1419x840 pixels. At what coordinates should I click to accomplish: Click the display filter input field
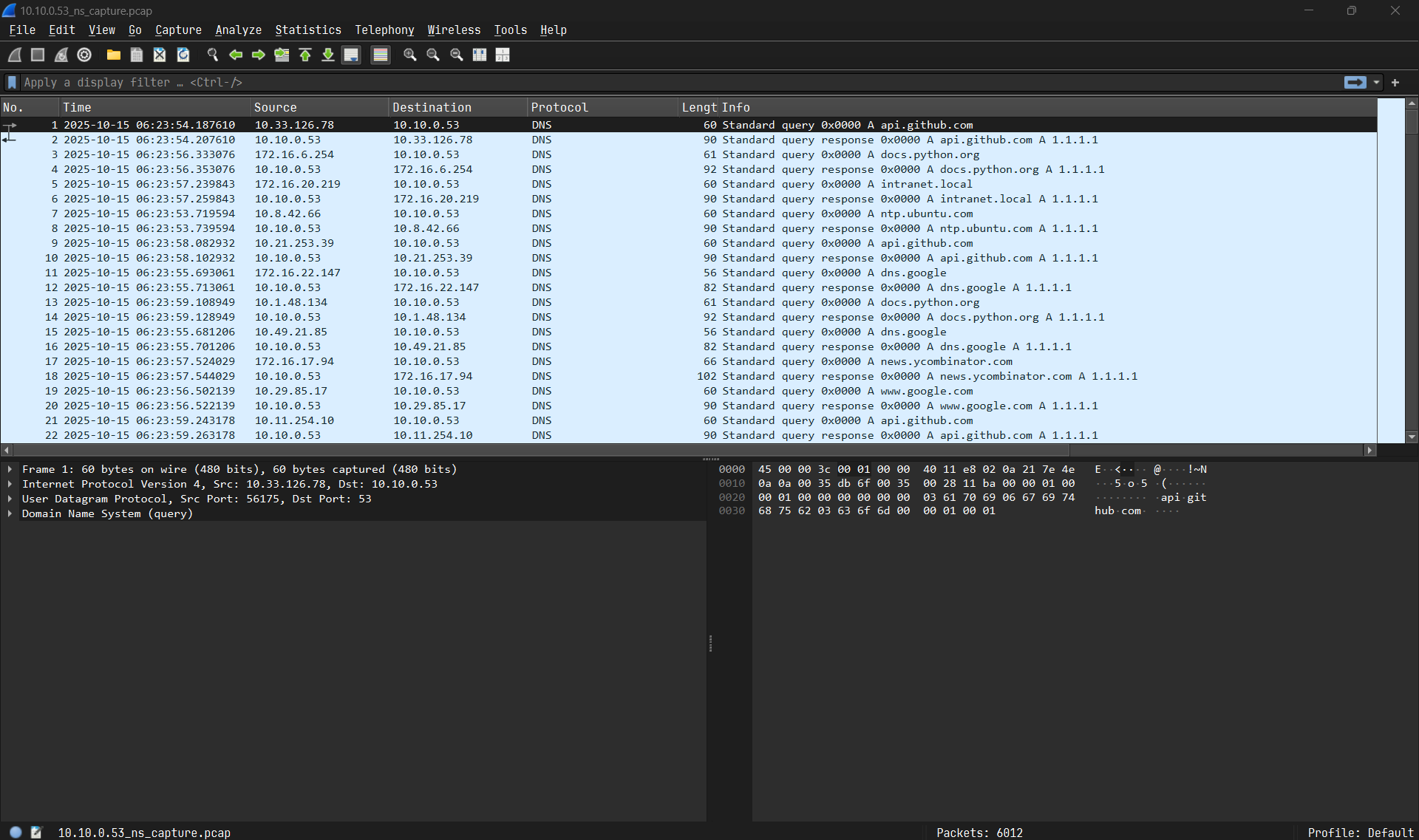pyautogui.click(x=665, y=82)
